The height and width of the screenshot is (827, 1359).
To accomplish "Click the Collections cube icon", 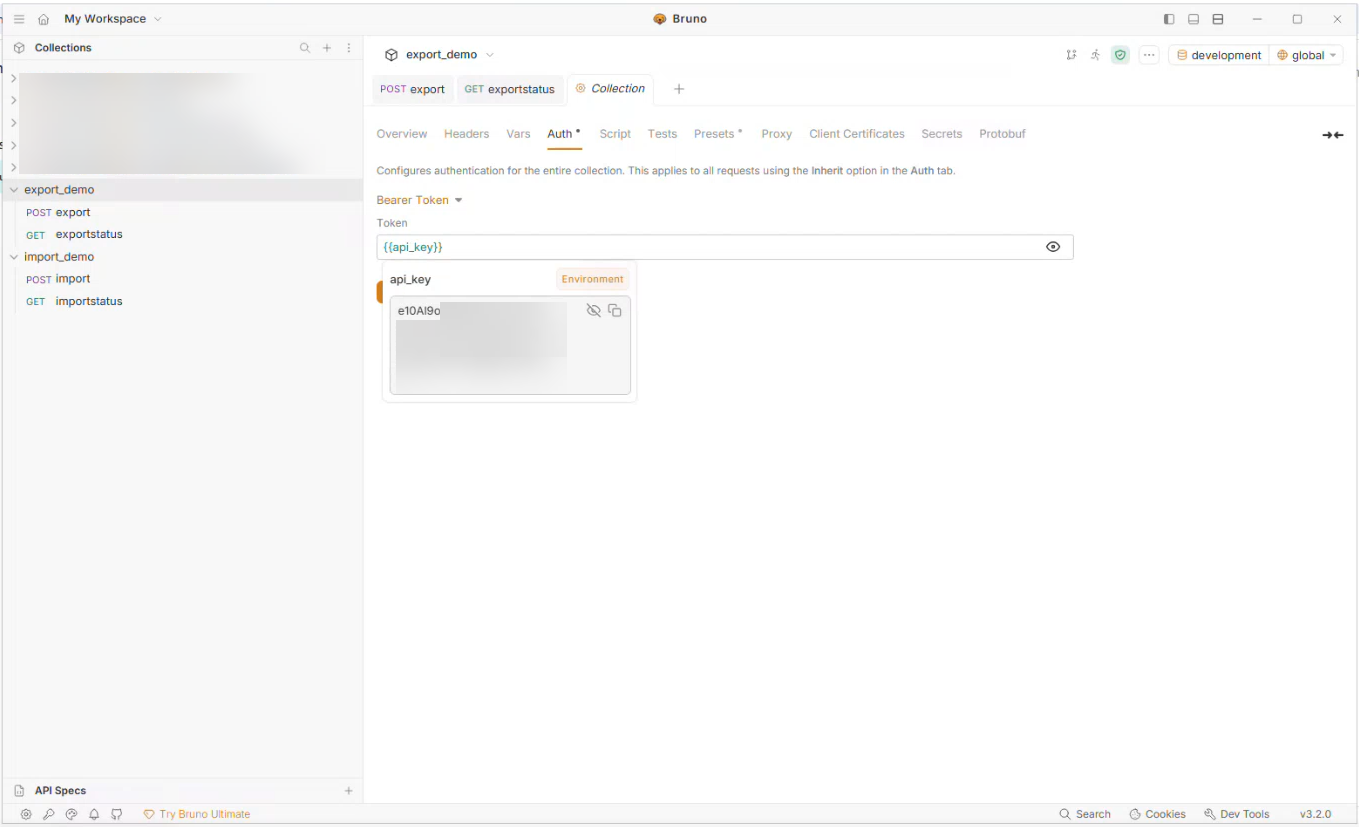I will coord(19,48).
